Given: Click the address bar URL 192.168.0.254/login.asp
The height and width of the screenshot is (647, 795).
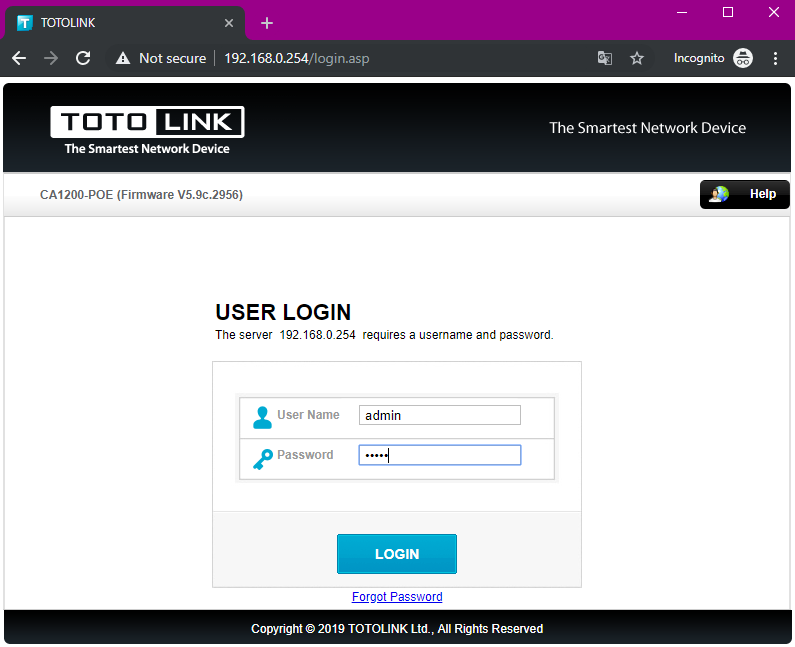Looking at the screenshot, I should pos(297,58).
